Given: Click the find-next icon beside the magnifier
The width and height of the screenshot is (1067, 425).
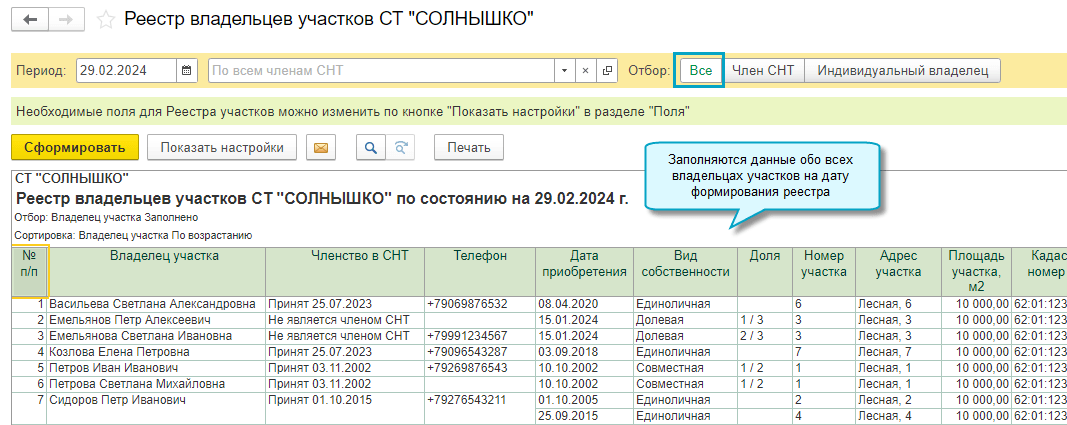Looking at the screenshot, I should click(400, 148).
